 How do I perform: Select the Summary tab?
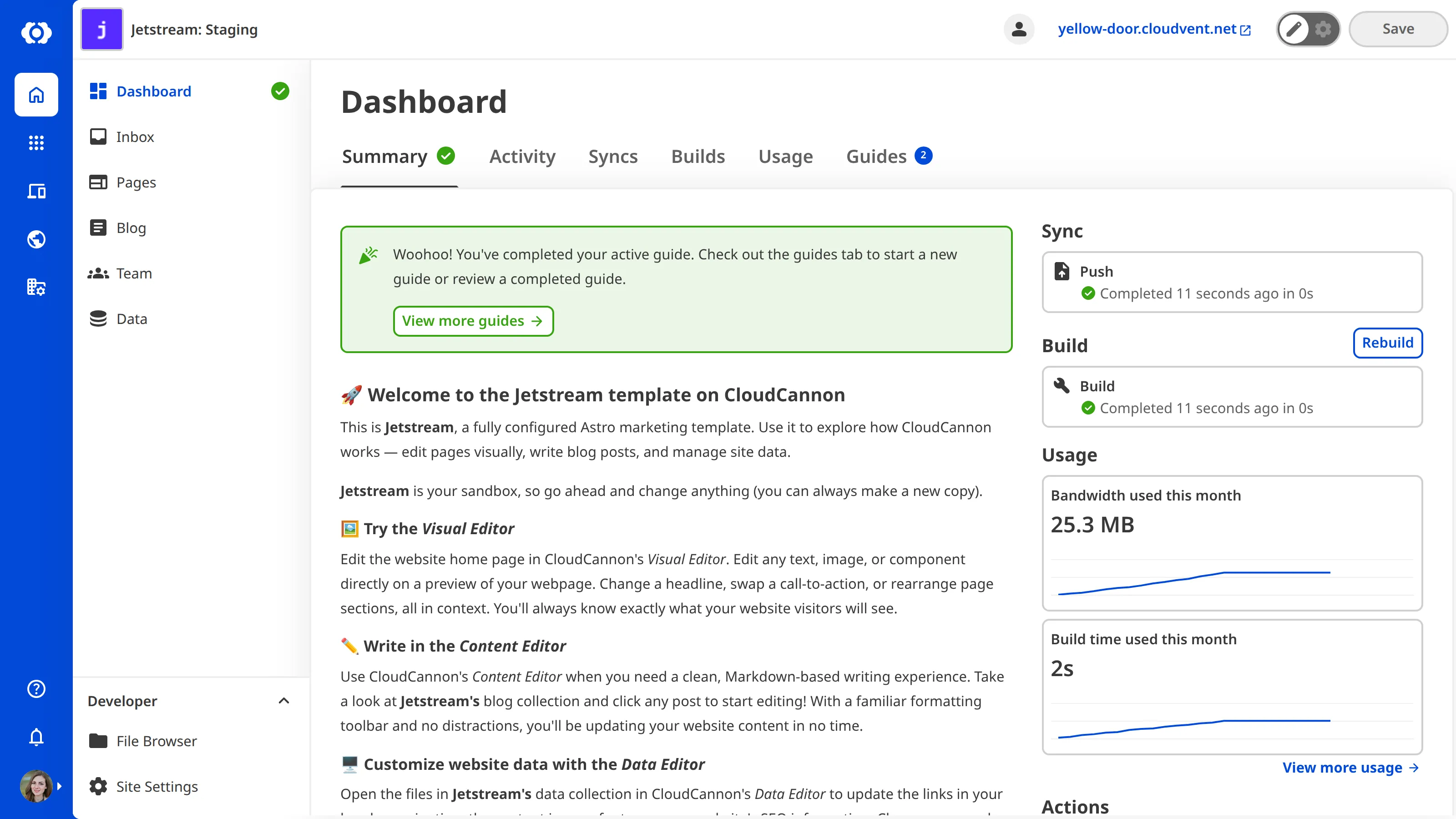pos(399,157)
